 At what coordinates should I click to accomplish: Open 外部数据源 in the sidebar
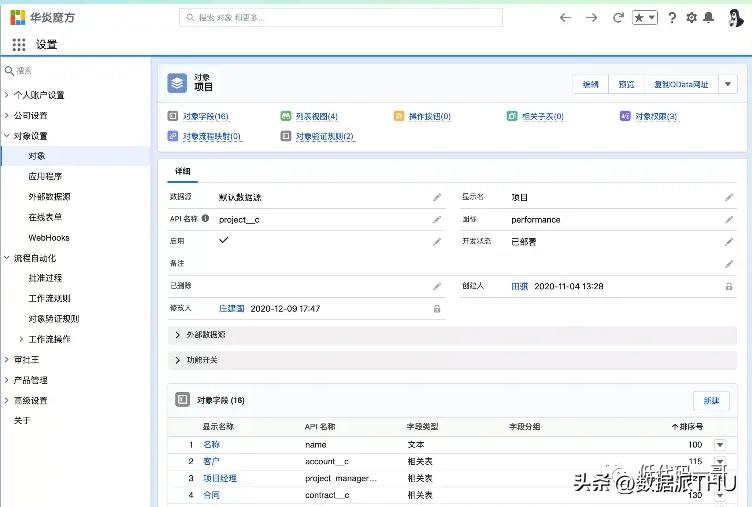(49, 197)
